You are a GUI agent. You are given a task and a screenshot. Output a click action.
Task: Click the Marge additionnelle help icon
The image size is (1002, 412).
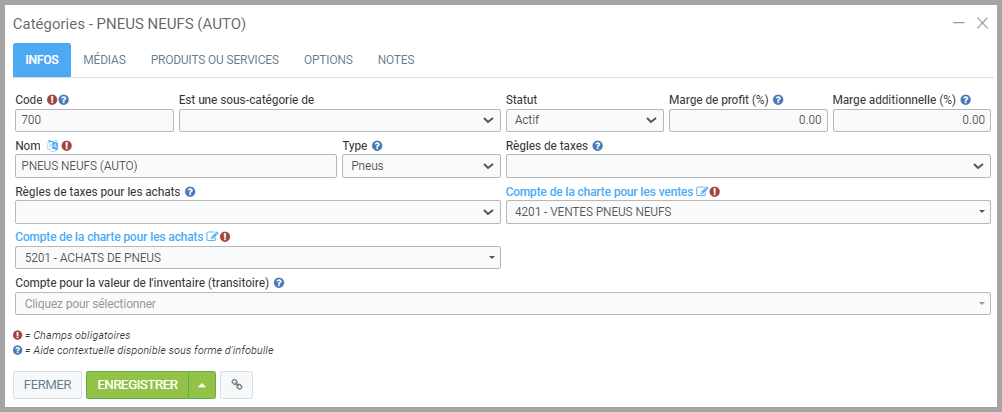click(x=965, y=100)
